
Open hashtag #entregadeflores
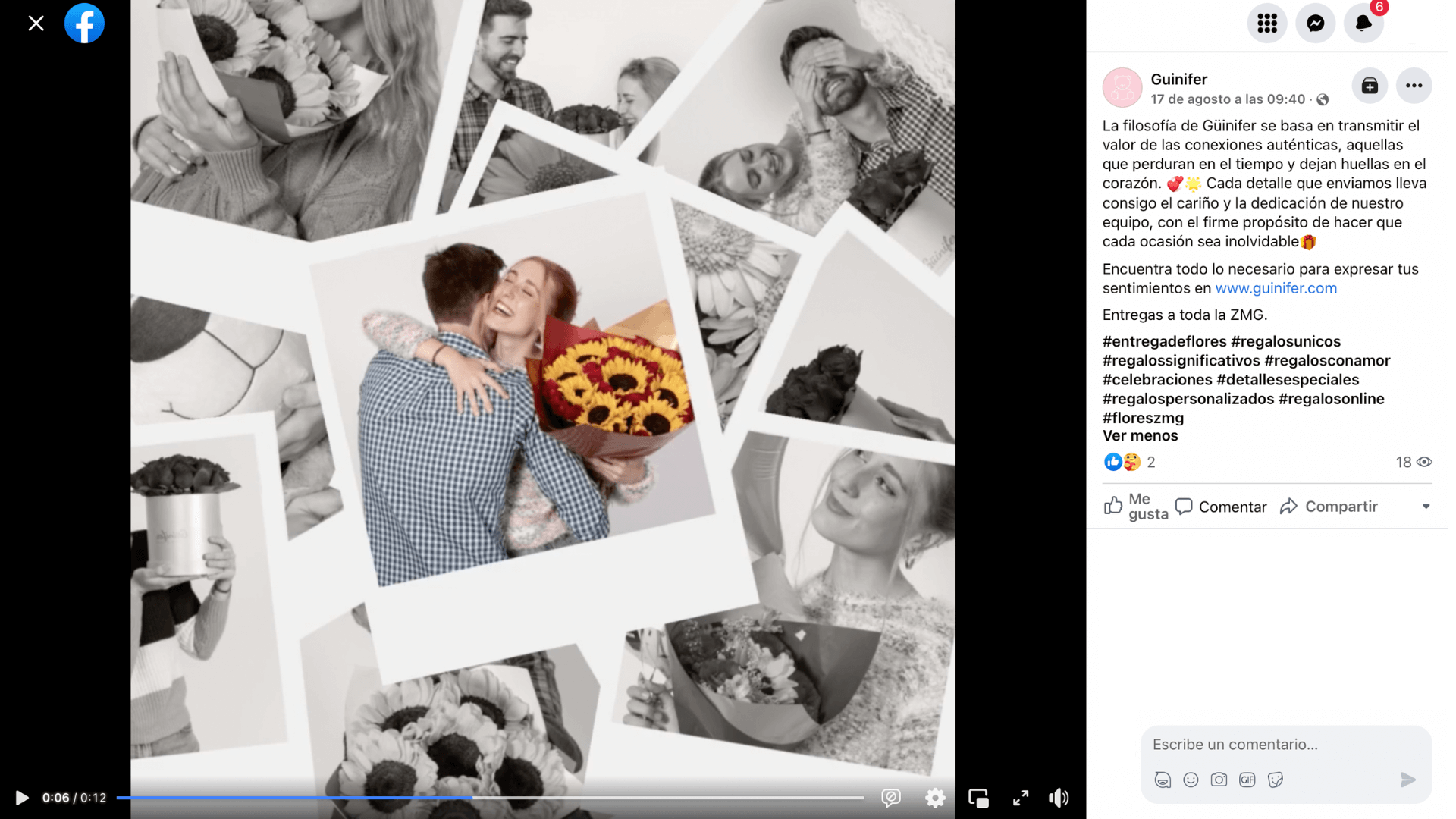coord(1164,341)
